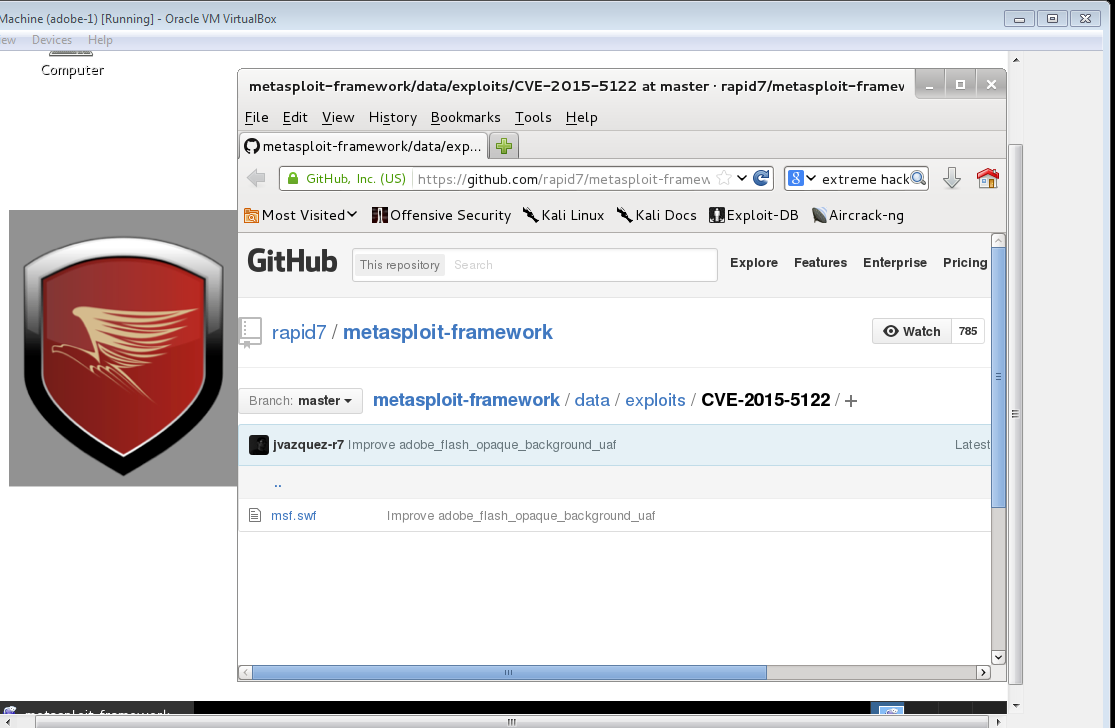The width and height of the screenshot is (1115, 728).
Task: Open the search engine selector dropdown arrow
Action: click(x=811, y=178)
